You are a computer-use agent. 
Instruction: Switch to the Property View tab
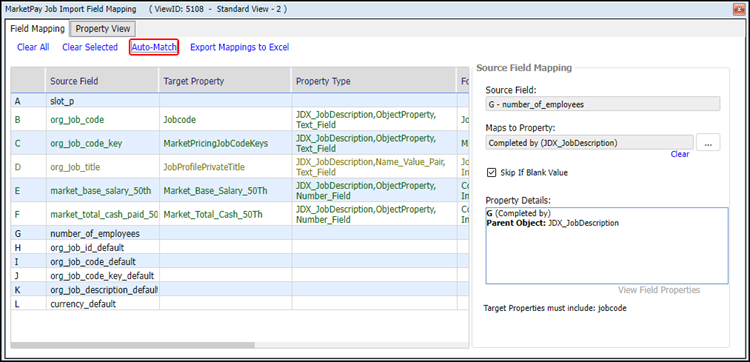click(103, 29)
